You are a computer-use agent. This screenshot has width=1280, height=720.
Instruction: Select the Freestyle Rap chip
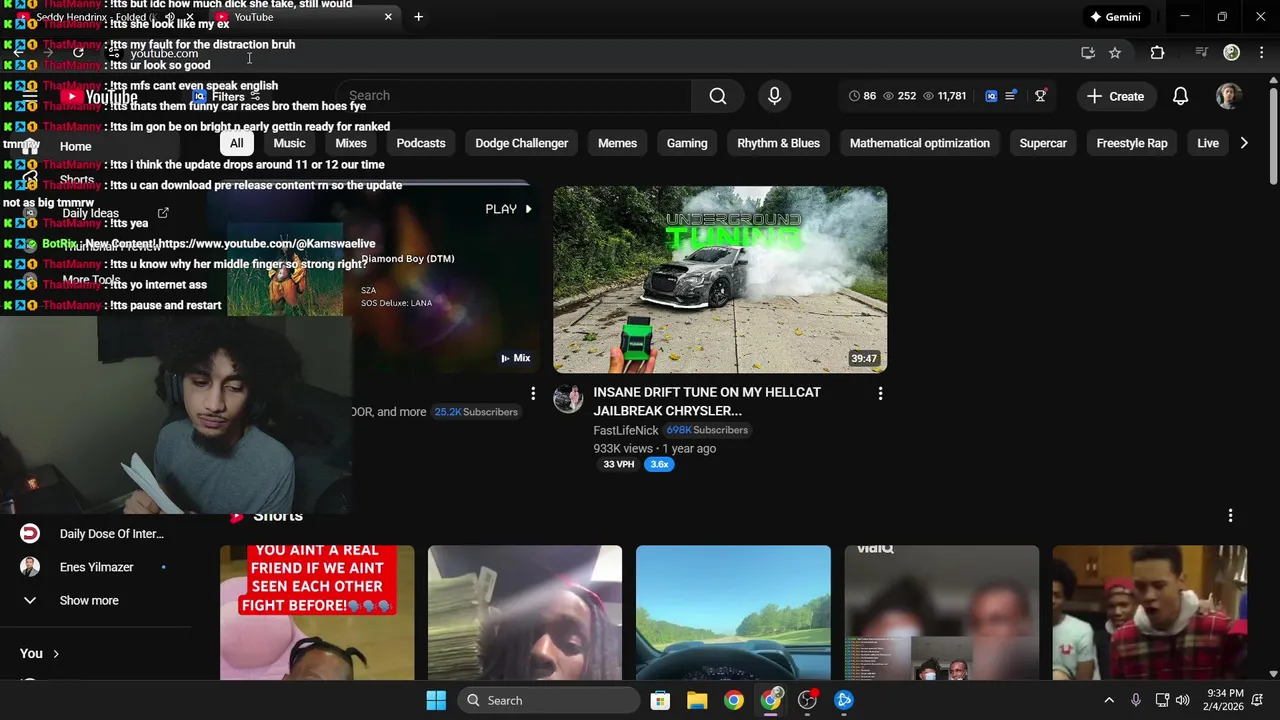tap(1132, 143)
